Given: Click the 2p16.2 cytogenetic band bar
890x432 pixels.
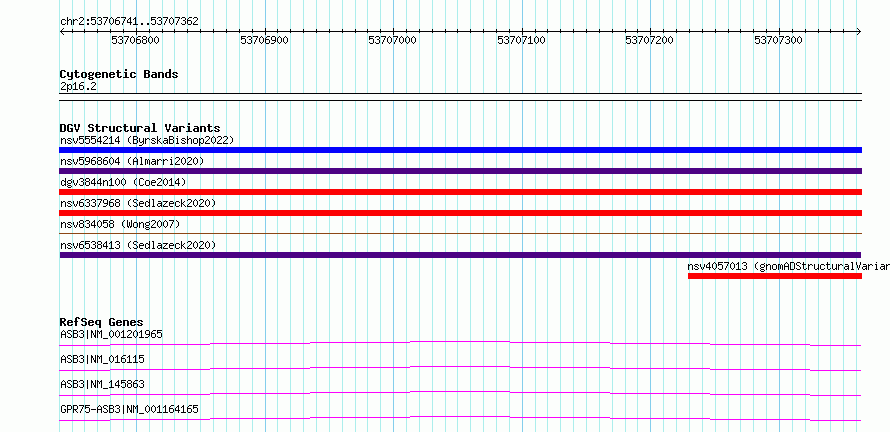Looking at the screenshot, I should (x=460, y=97).
